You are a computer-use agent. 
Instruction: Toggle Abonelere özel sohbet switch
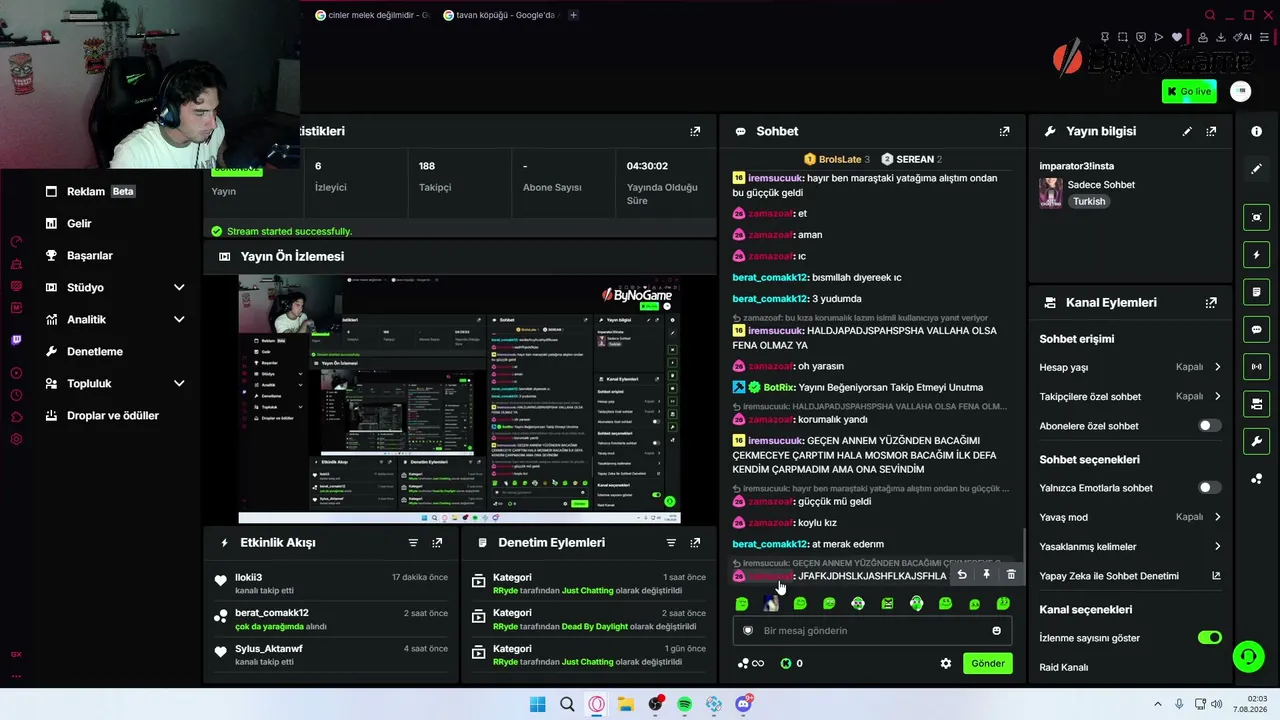click(x=1210, y=426)
